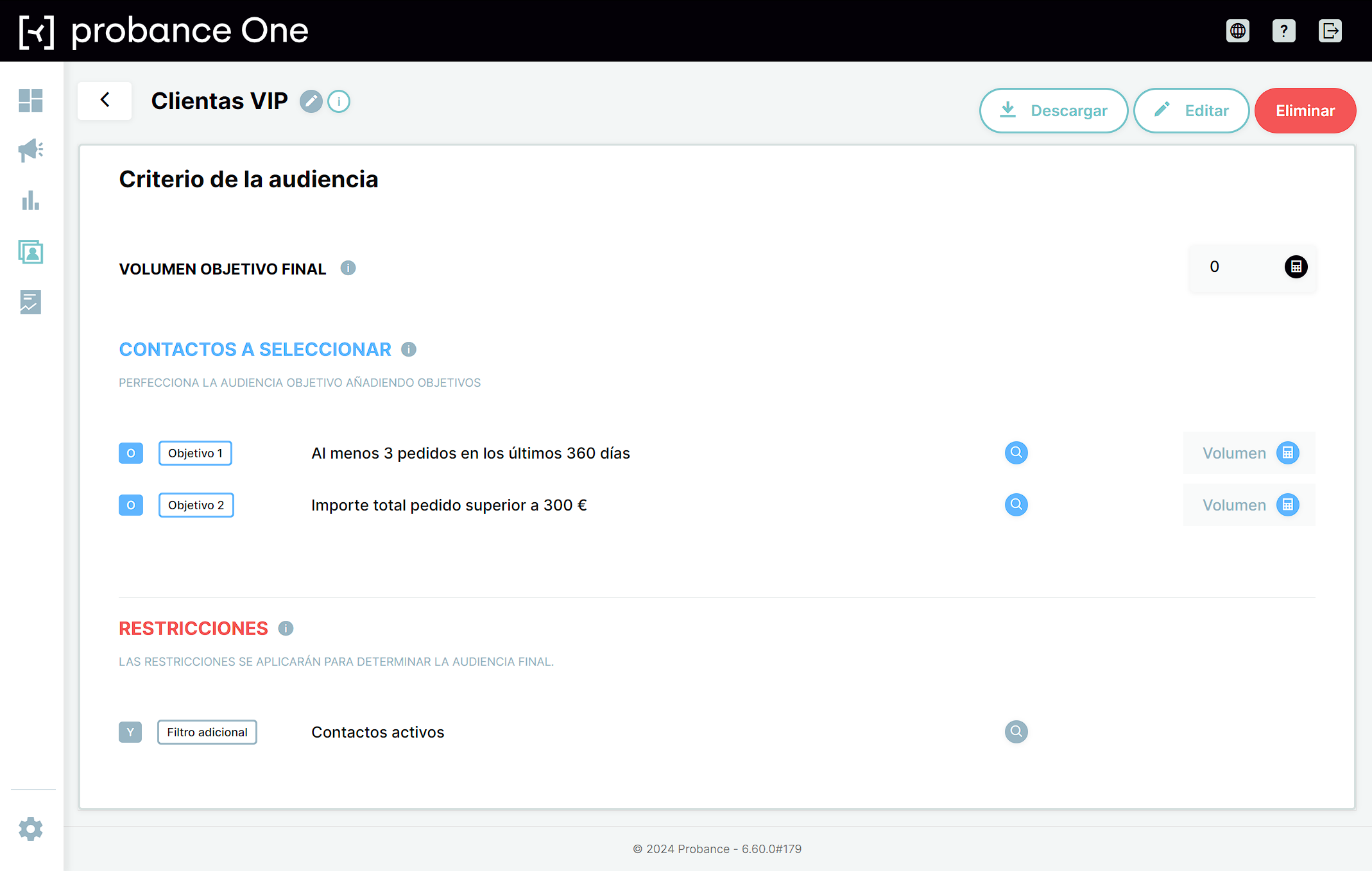Screen dimensions: 1372x871
Task: Open the help question mark icon
Action: 1284,31
